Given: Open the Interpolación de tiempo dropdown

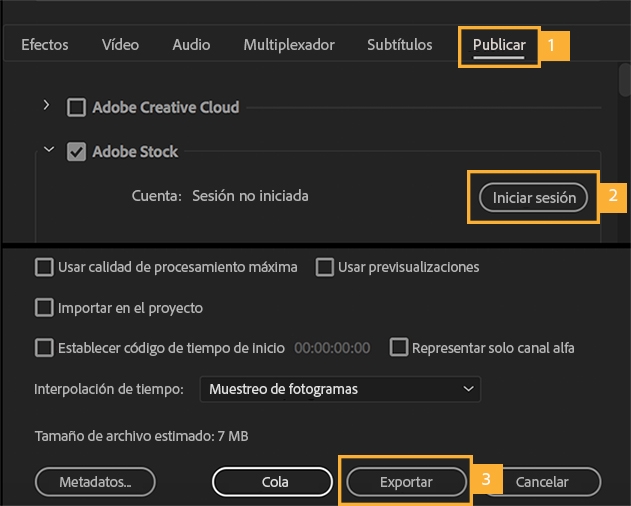Looking at the screenshot, I should coord(340,389).
